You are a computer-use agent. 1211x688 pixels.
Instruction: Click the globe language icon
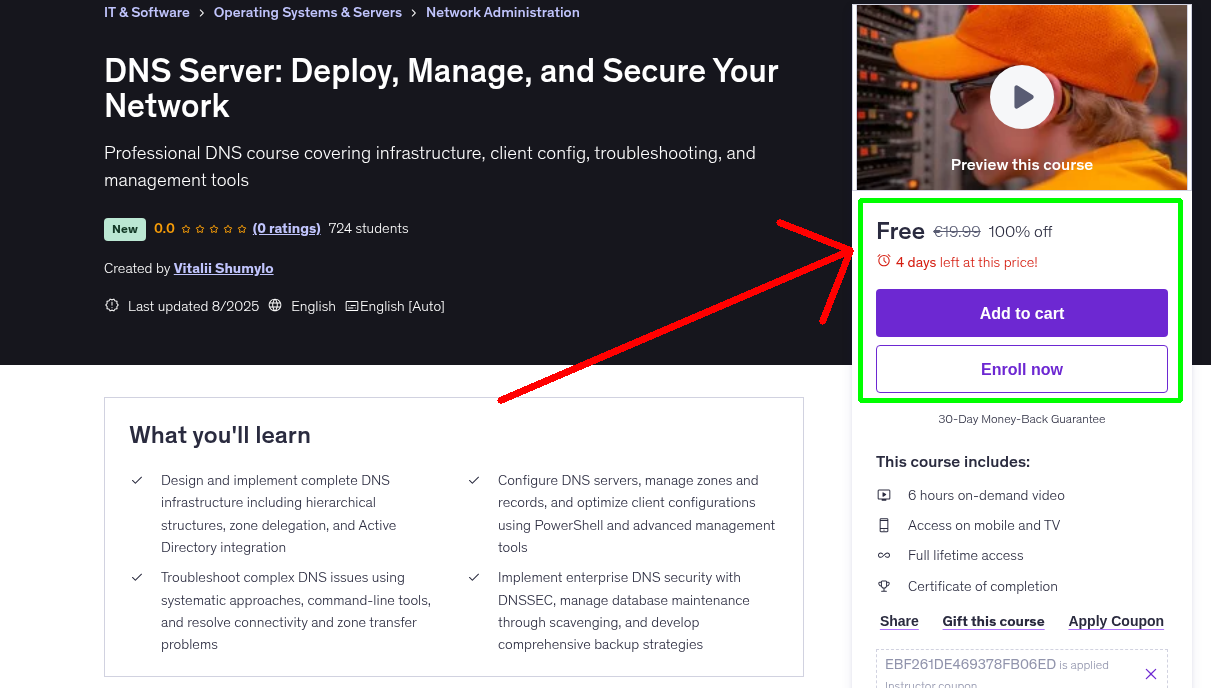tap(276, 306)
